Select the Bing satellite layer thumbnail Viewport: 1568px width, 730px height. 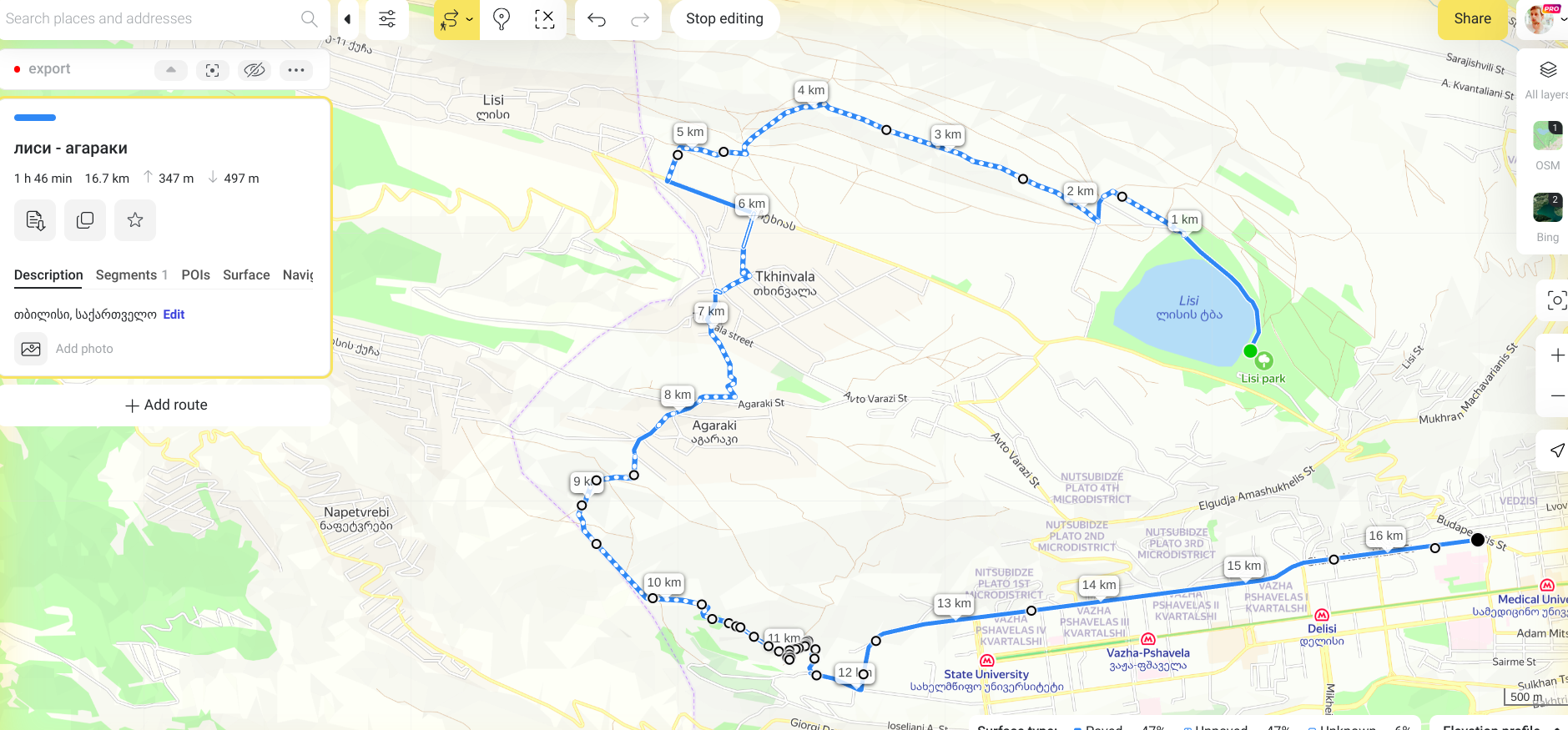coord(1547,207)
